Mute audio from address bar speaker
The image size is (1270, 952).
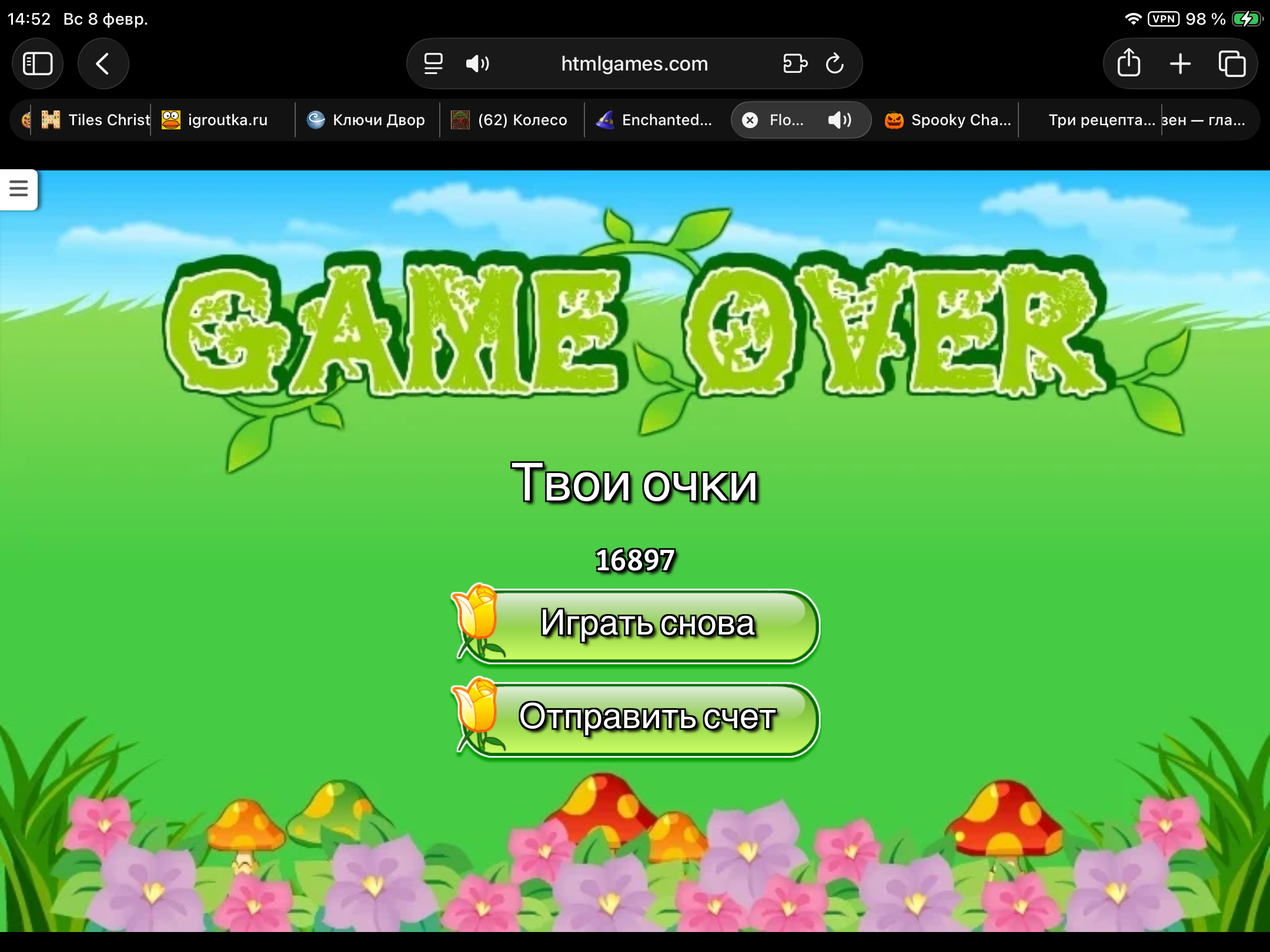click(477, 63)
